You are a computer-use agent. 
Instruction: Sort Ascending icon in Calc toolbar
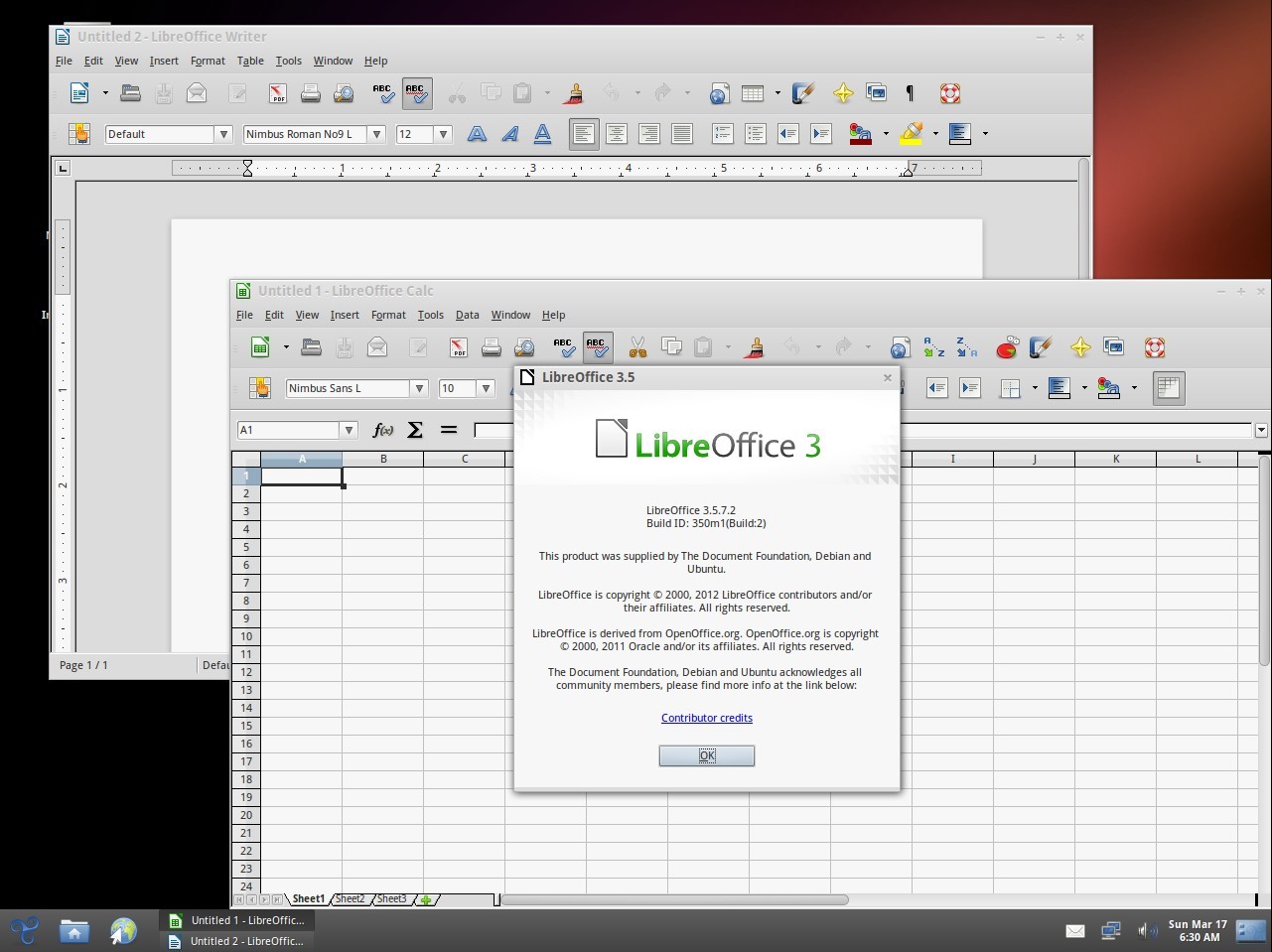[933, 347]
